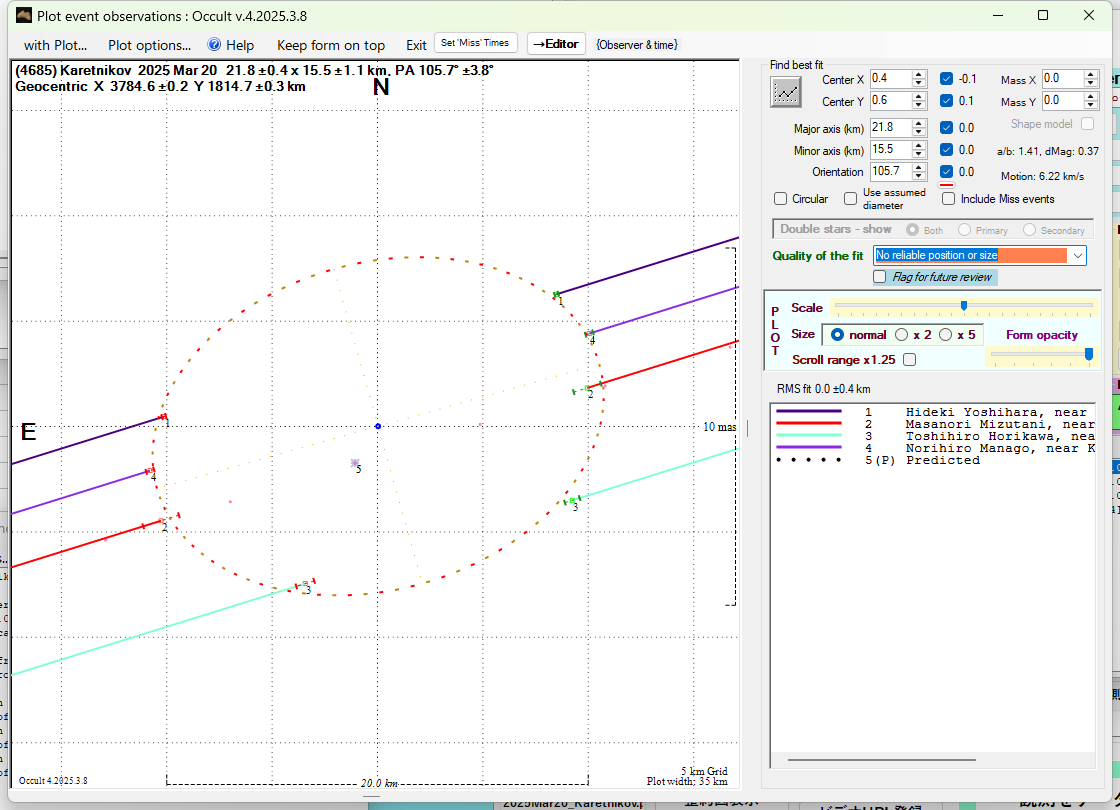Click the Find best fit graph button
Image resolution: width=1120 pixels, height=810 pixels.
[786, 92]
